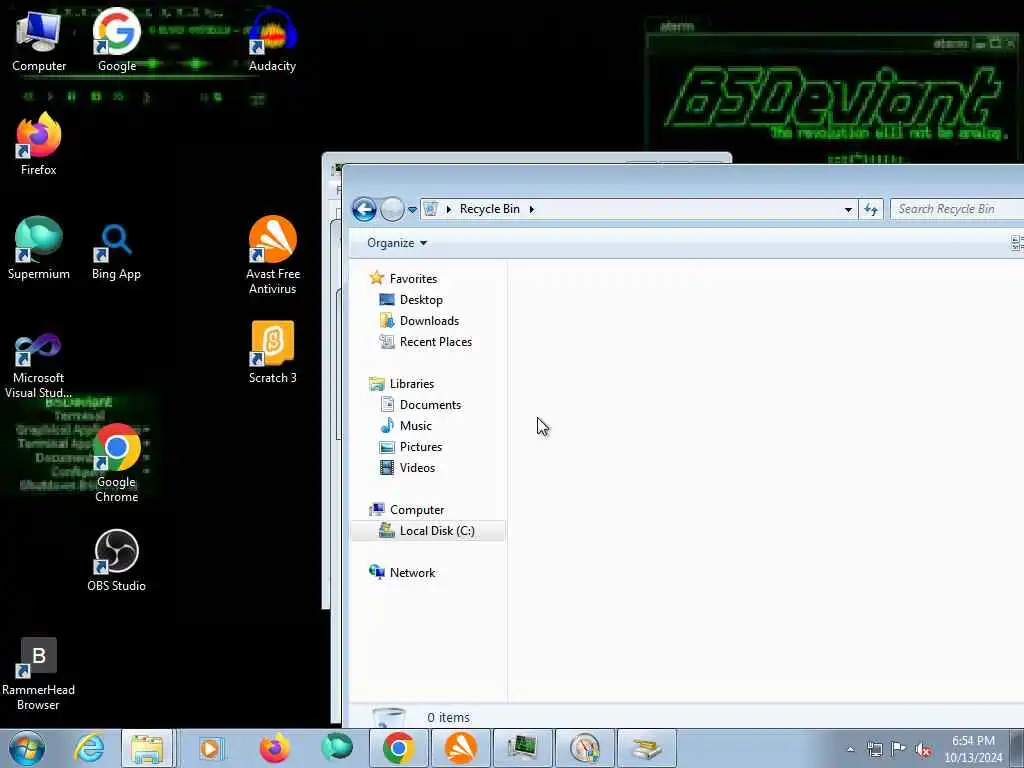Click the Windows Start orb
Viewport: 1024px width, 768px height.
coord(27,748)
